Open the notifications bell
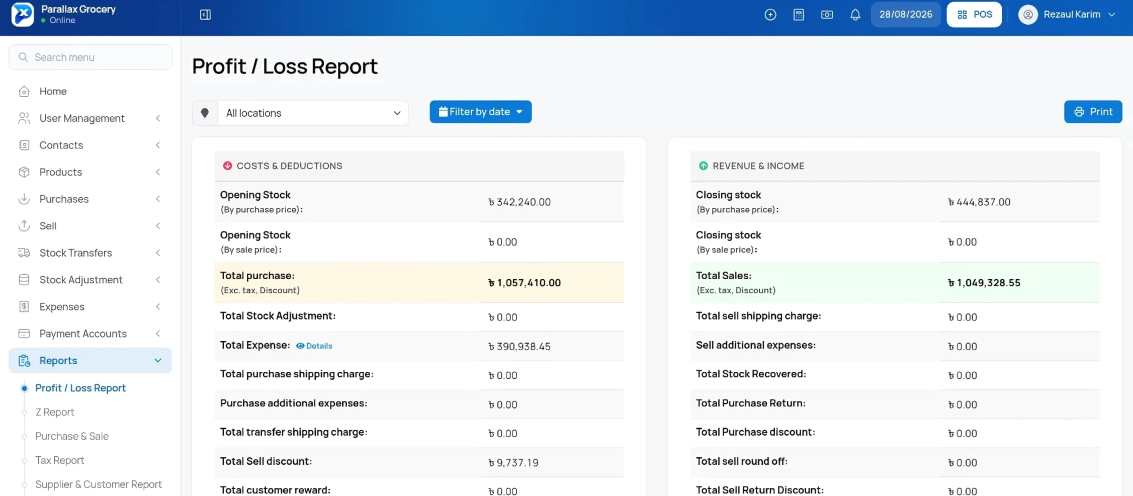1133x496 pixels. click(856, 14)
